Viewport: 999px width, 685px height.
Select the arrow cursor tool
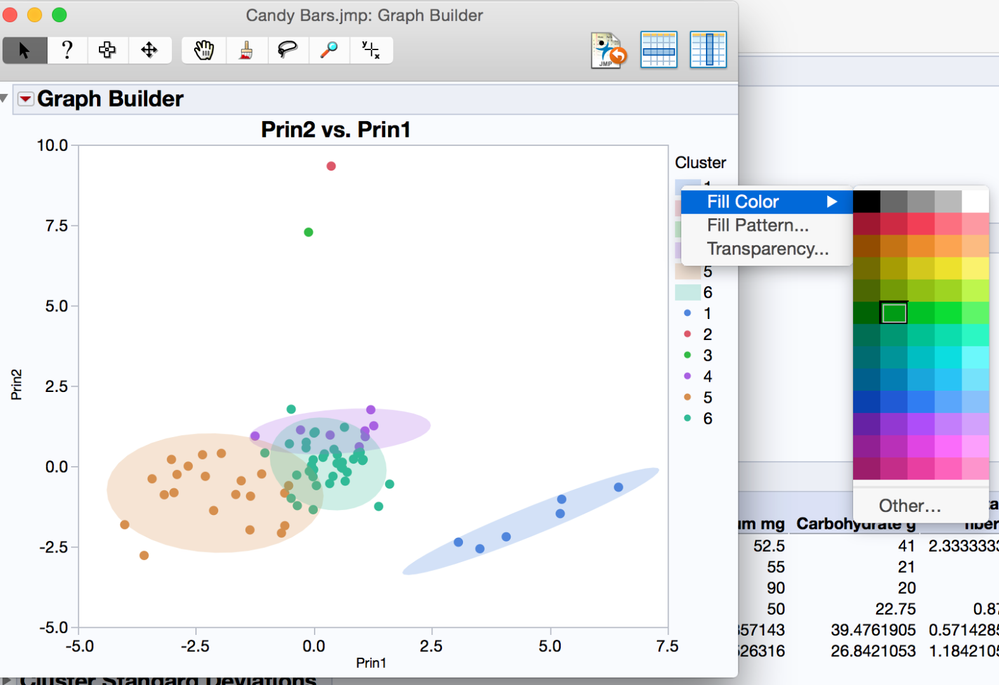pos(25,50)
